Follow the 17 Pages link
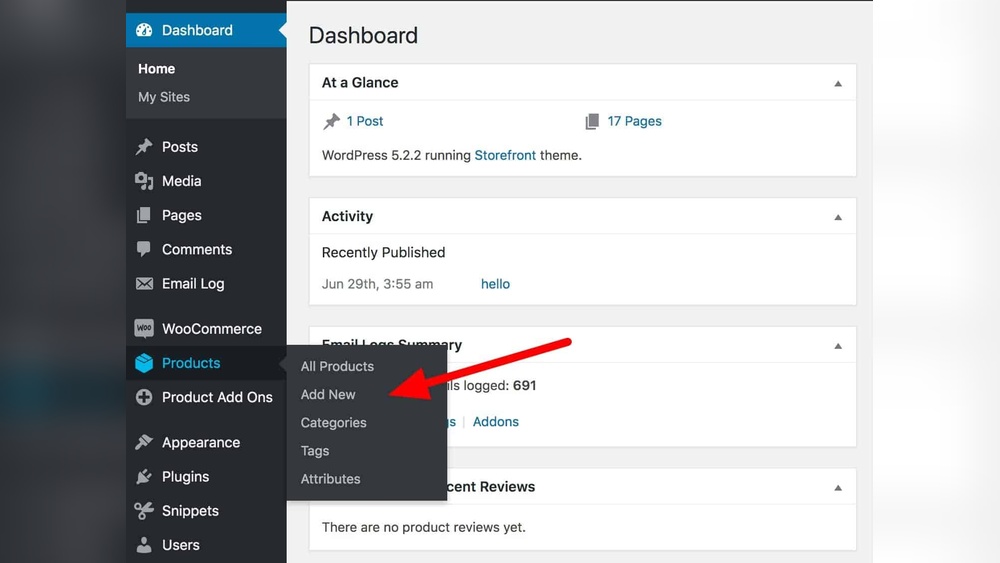 point(635,121)
